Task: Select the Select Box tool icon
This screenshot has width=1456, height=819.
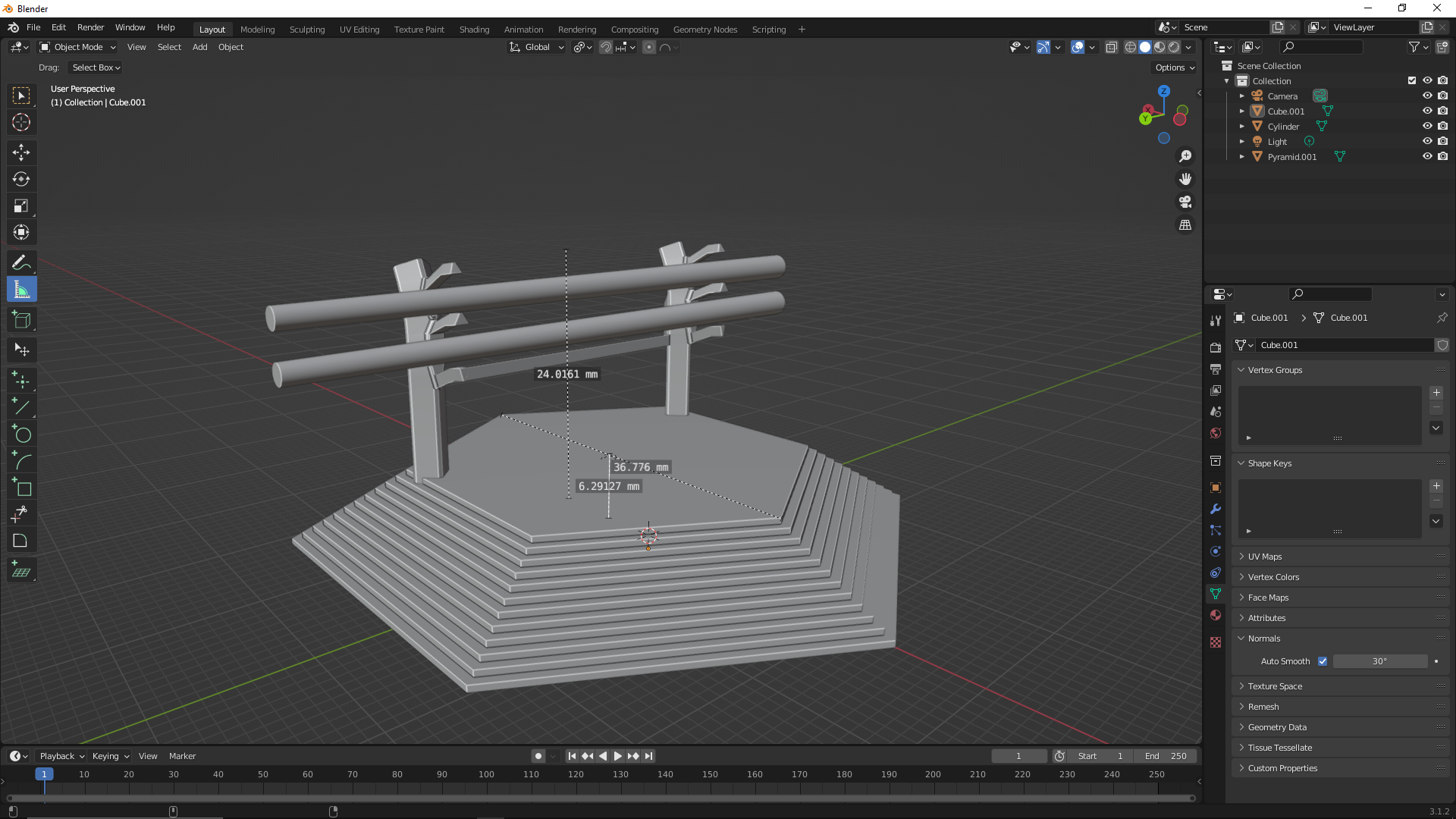Action: point(21,96)
